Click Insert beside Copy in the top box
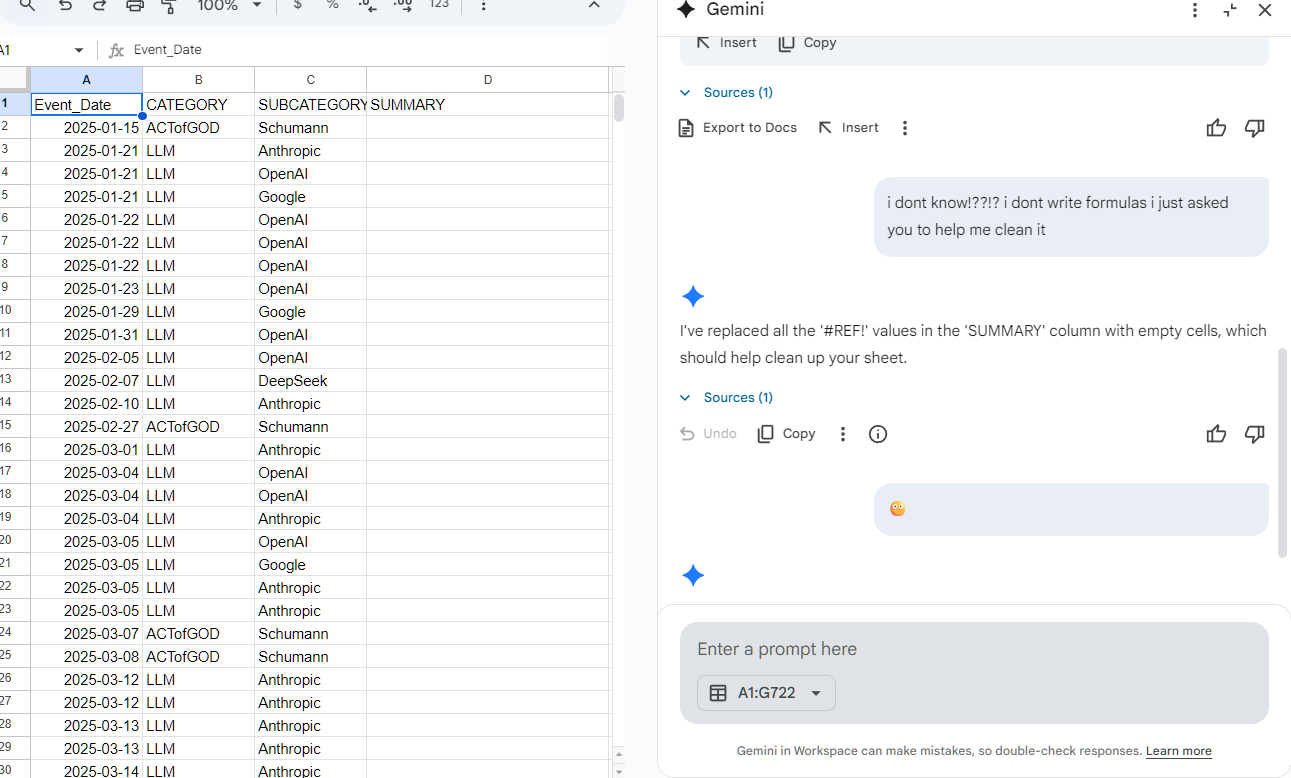The height and width of the screenshot is (778, 1291). [727, 43]
